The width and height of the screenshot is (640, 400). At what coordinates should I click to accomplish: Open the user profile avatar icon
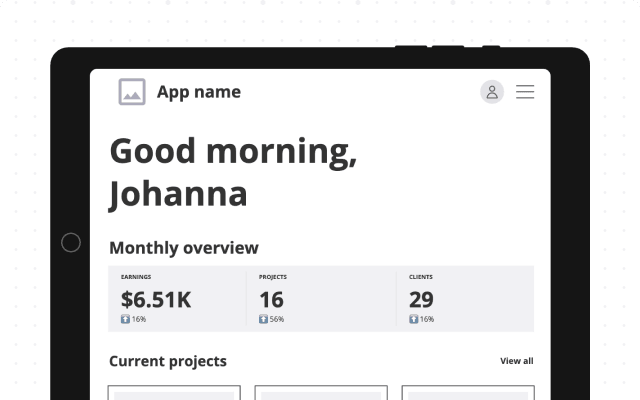coord(491,92)
